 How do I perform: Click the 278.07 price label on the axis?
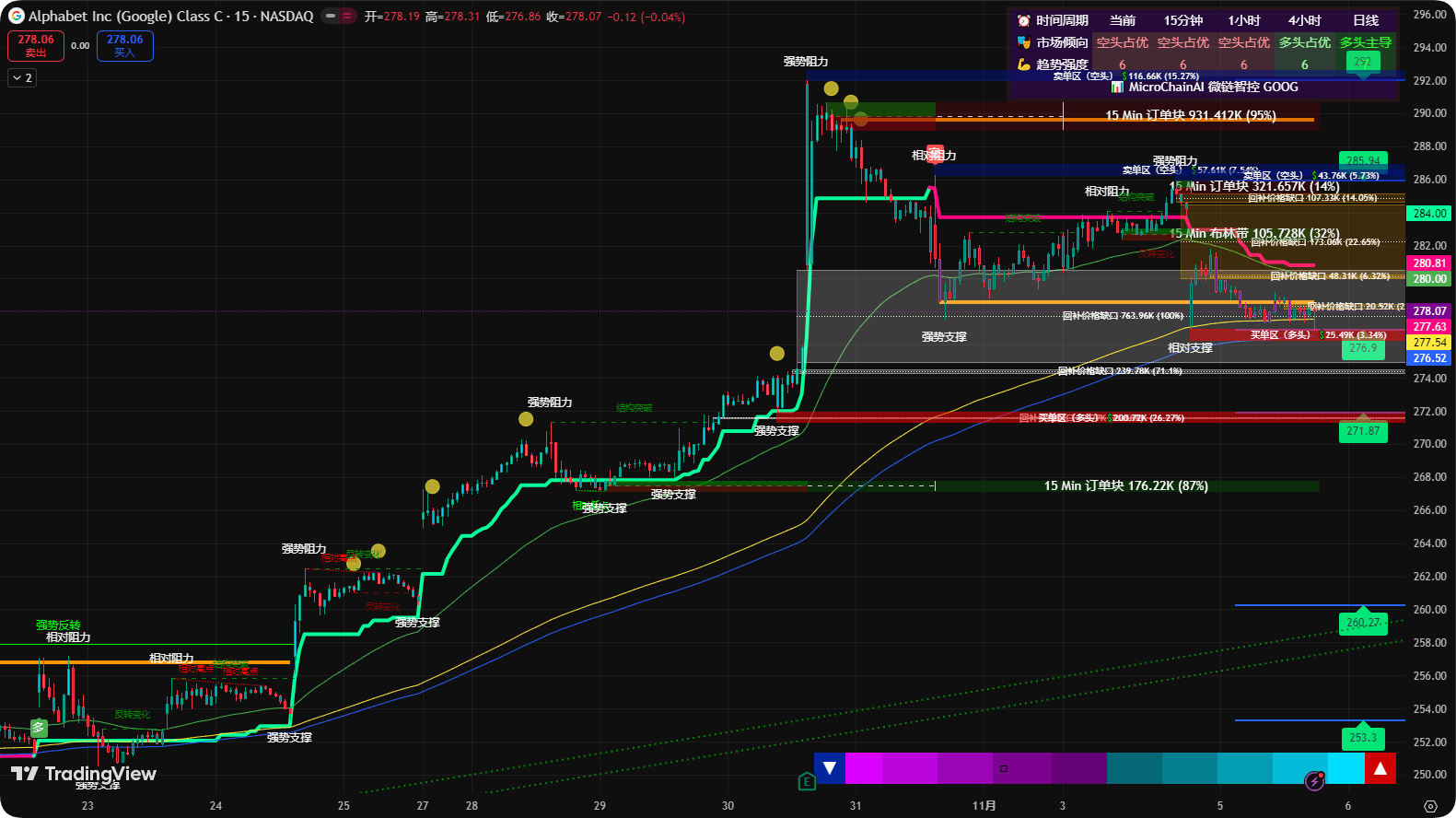1429,311
